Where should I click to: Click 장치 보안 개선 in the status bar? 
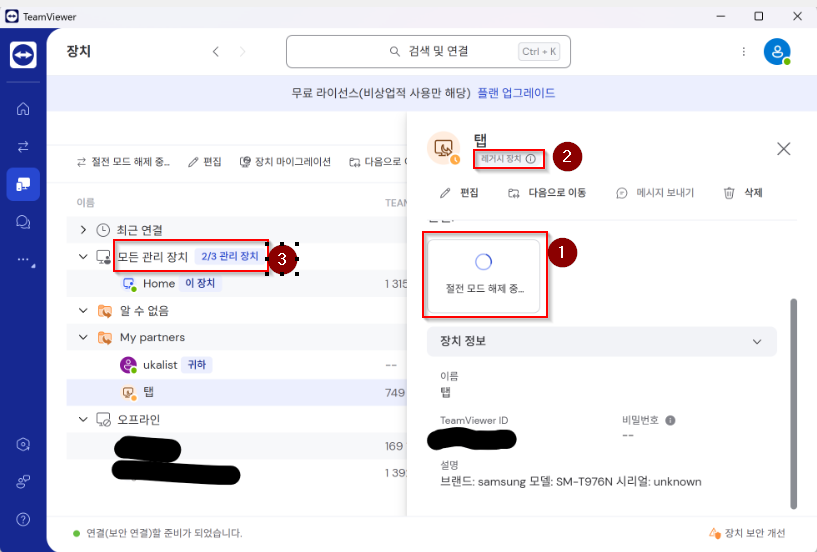click(747, 533)
